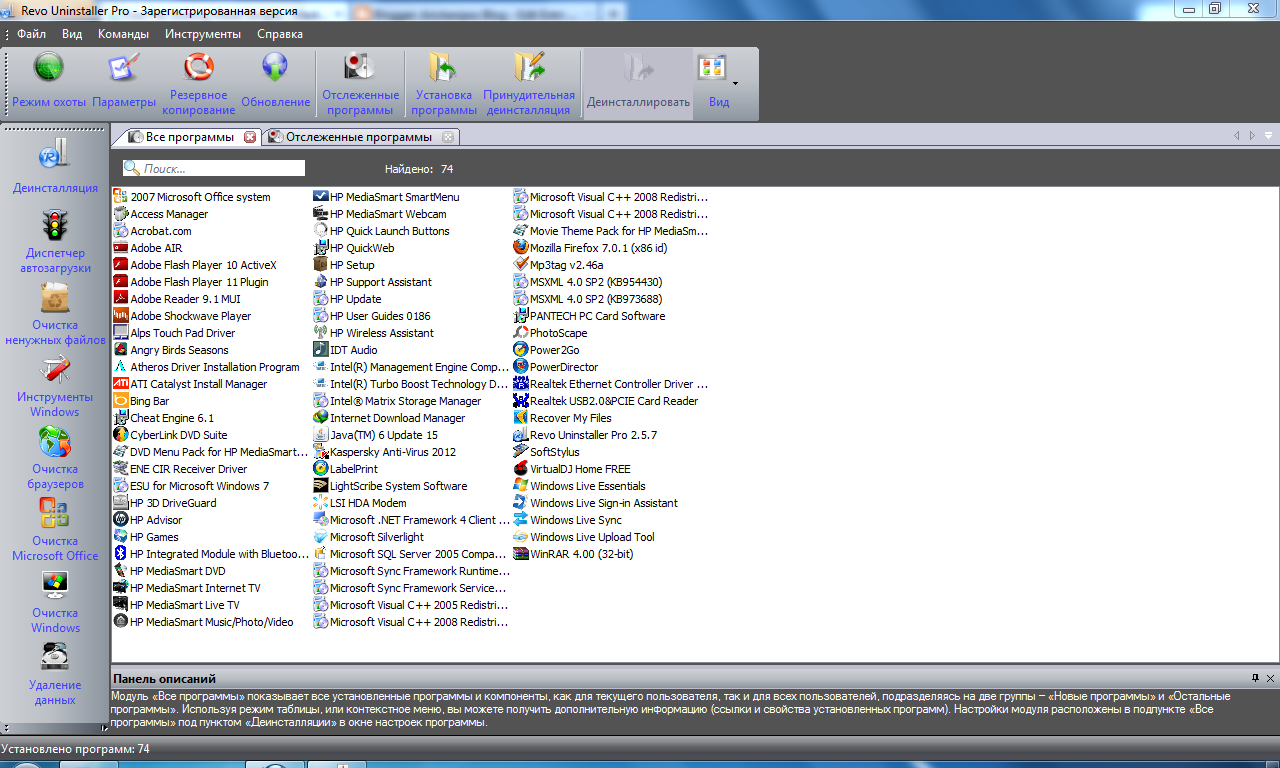Image resolution: width=1280 pixels, height=768 pixels.
Task: Select the WinRAR 4.00 (32-bit) icon
Action: 521,554
